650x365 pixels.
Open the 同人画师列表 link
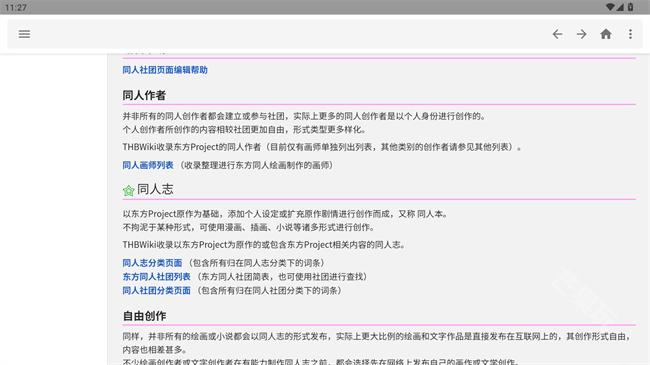[x=148, y=165]
